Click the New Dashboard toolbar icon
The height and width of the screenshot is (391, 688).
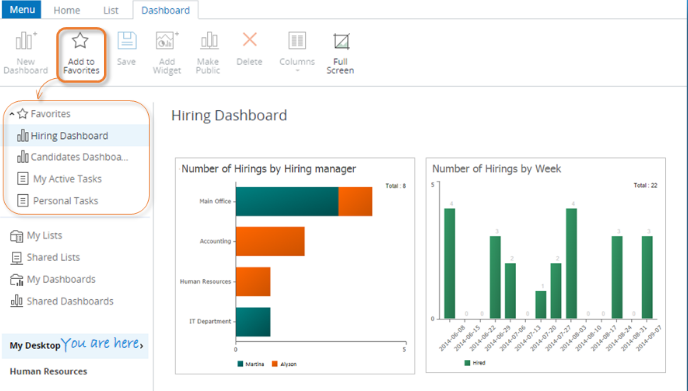point(26,40)
